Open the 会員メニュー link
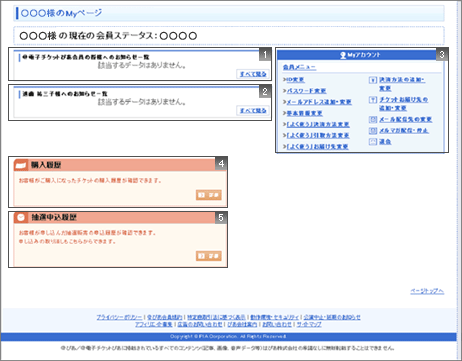 299,67
